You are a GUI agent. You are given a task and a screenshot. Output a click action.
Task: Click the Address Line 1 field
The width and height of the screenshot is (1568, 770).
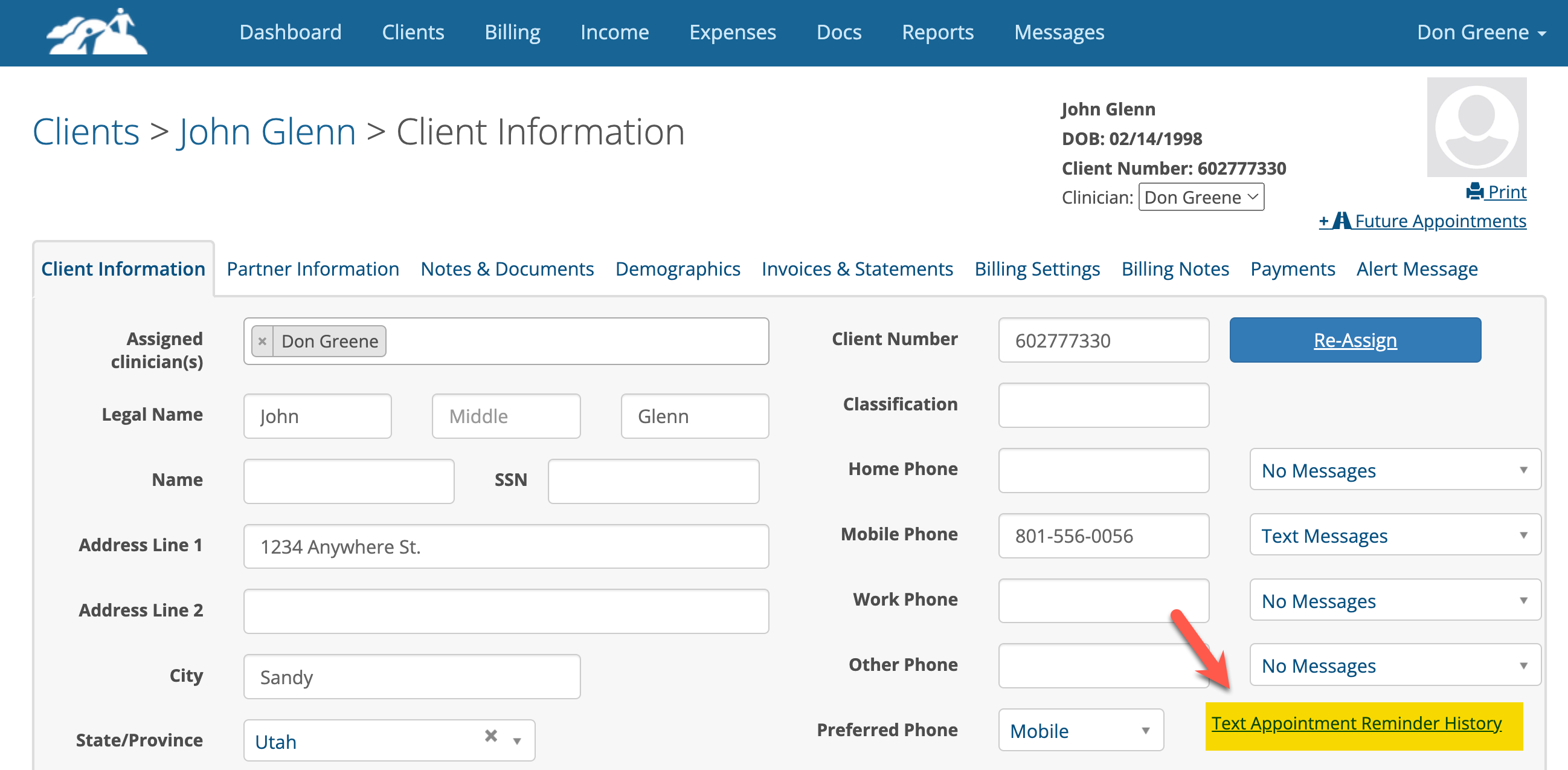(506, 546)
